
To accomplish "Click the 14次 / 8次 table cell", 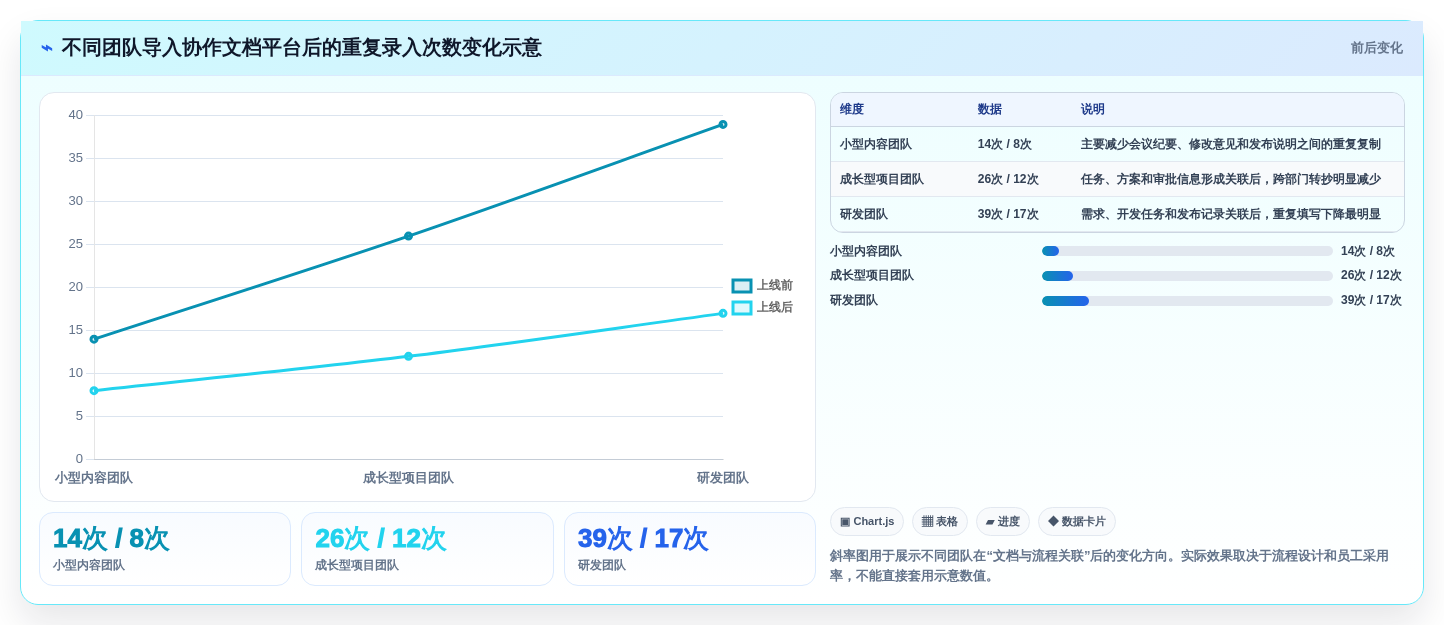I will coord(1005,145).
